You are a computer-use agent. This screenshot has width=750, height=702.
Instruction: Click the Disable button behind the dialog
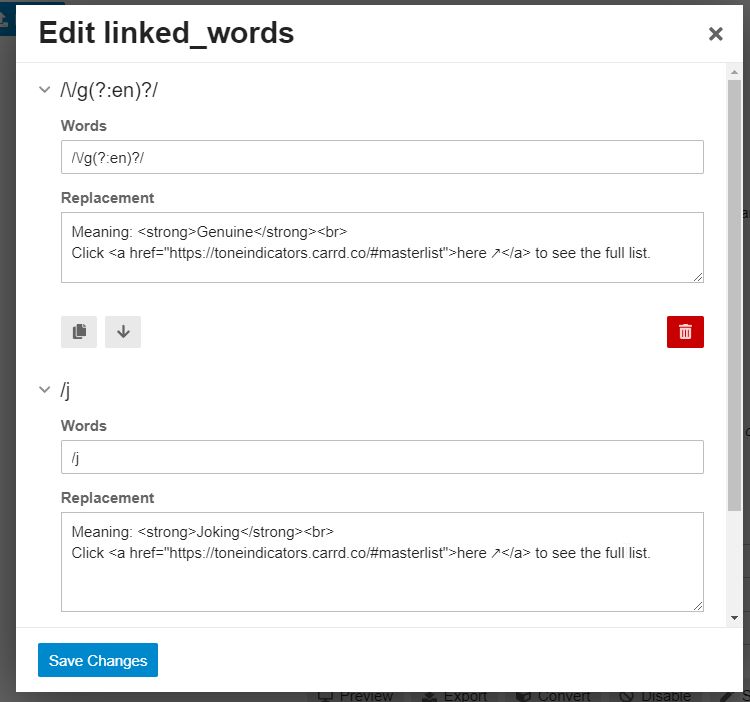(655, 696)
